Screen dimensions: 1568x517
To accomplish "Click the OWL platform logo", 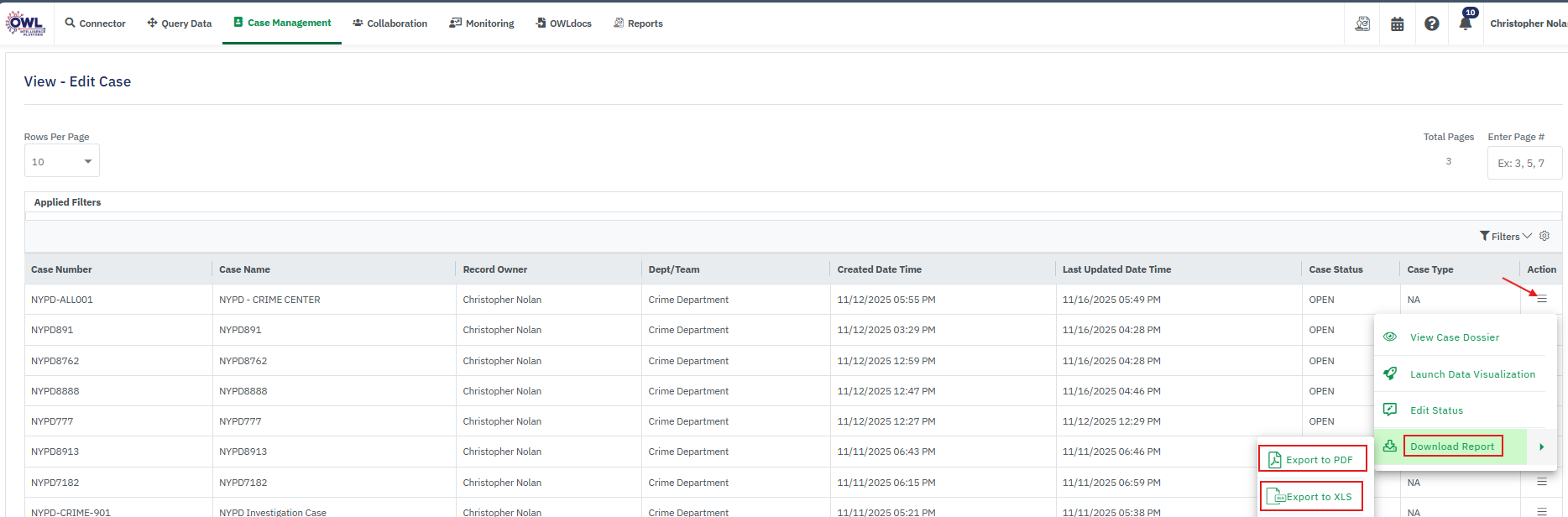I will pos(26,23).
